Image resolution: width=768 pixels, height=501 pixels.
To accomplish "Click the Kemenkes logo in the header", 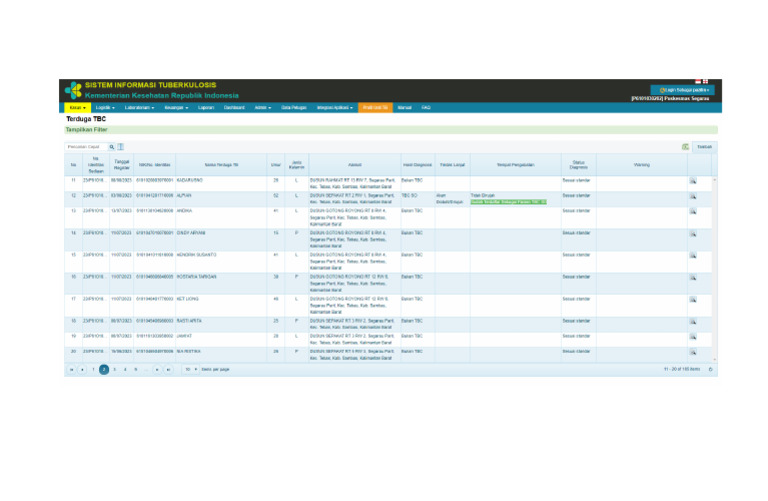I will [x=73, y=90].
